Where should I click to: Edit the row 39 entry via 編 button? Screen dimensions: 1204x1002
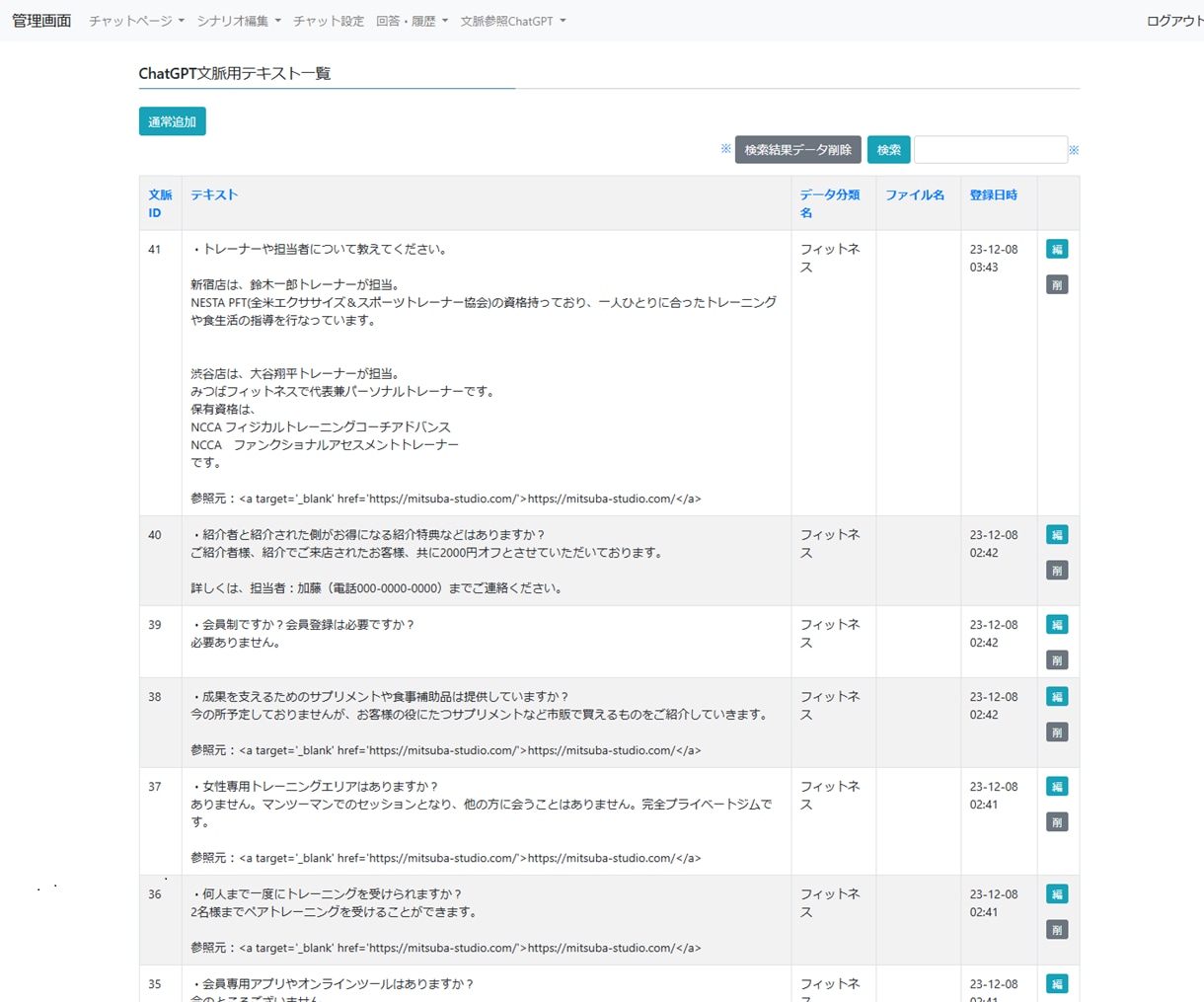tap(1057, 625)
